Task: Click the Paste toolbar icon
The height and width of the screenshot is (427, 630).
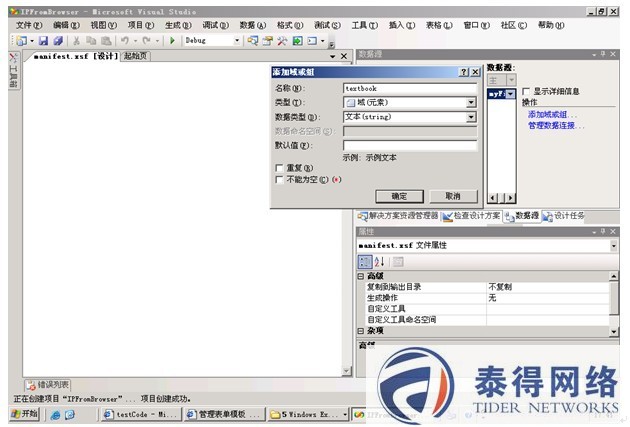Action: 106,41
